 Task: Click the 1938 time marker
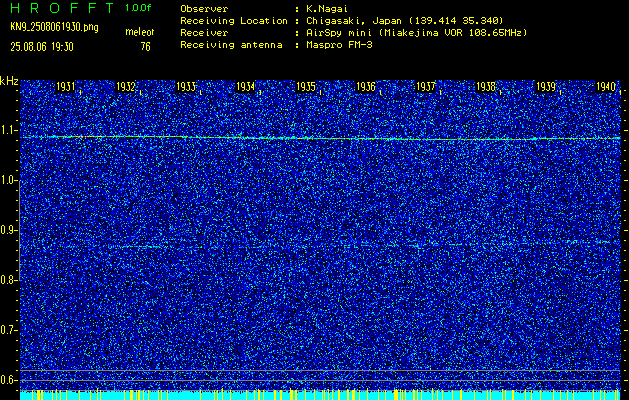pos(486,86)
